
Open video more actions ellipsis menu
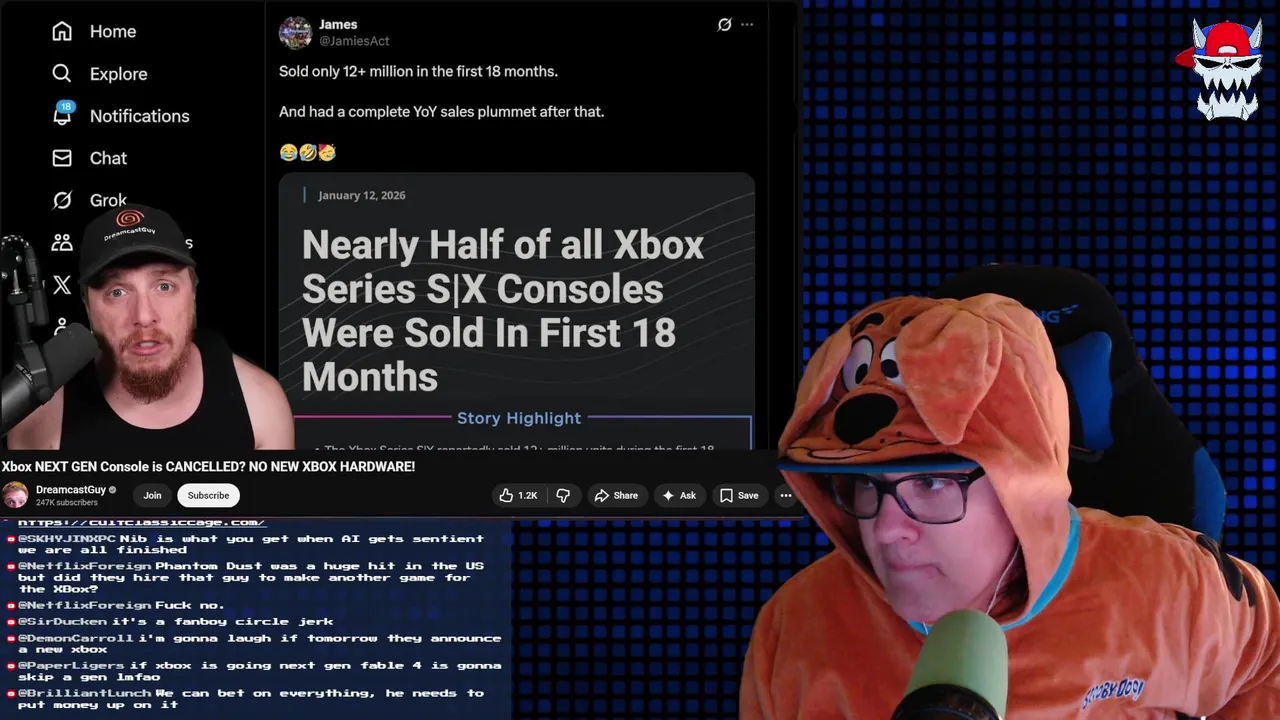[x=786, y=495]
